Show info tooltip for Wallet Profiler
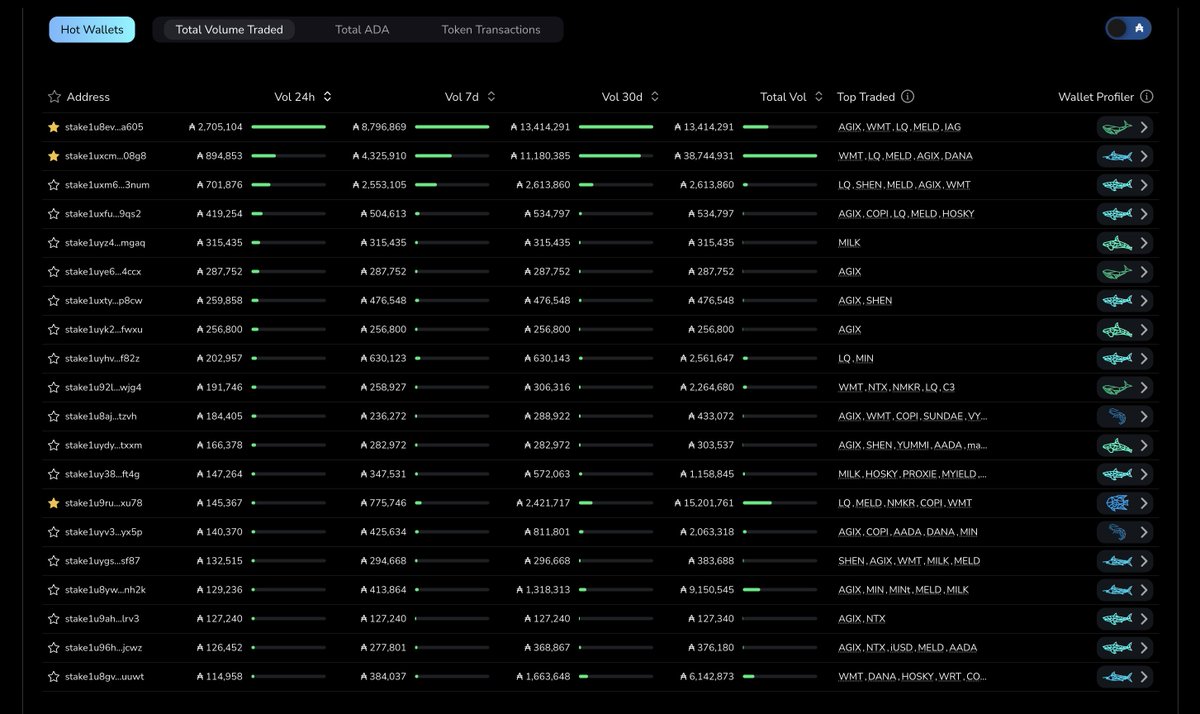This screenshot has width=1200, height=714. tap(1146, 97)
